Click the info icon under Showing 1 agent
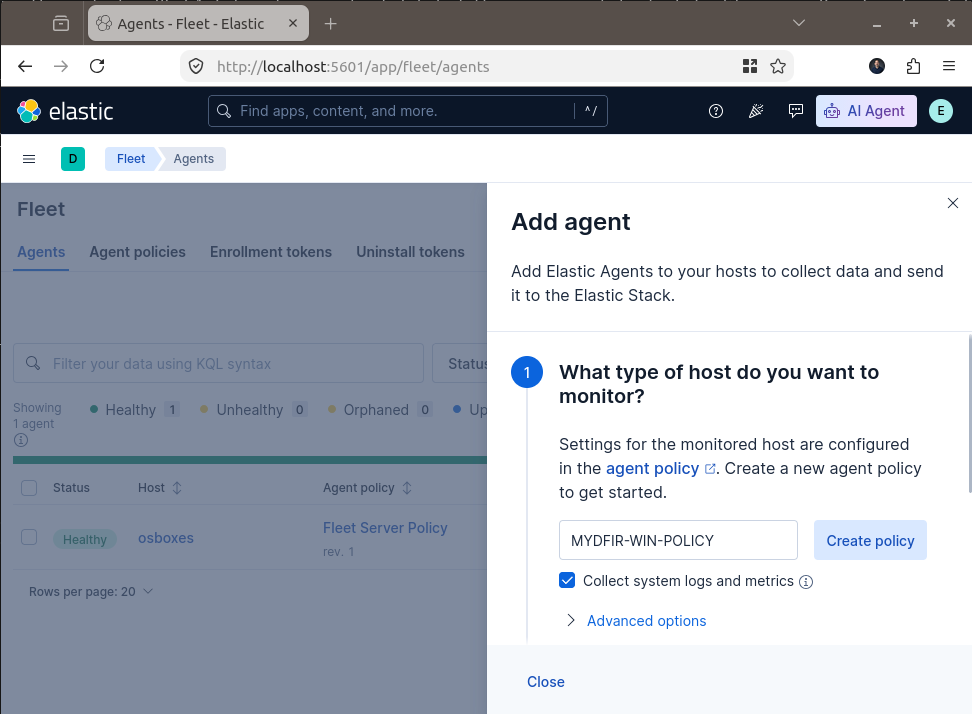The width and height of the screenshot is (972, 714). click(x=21, y=440)
